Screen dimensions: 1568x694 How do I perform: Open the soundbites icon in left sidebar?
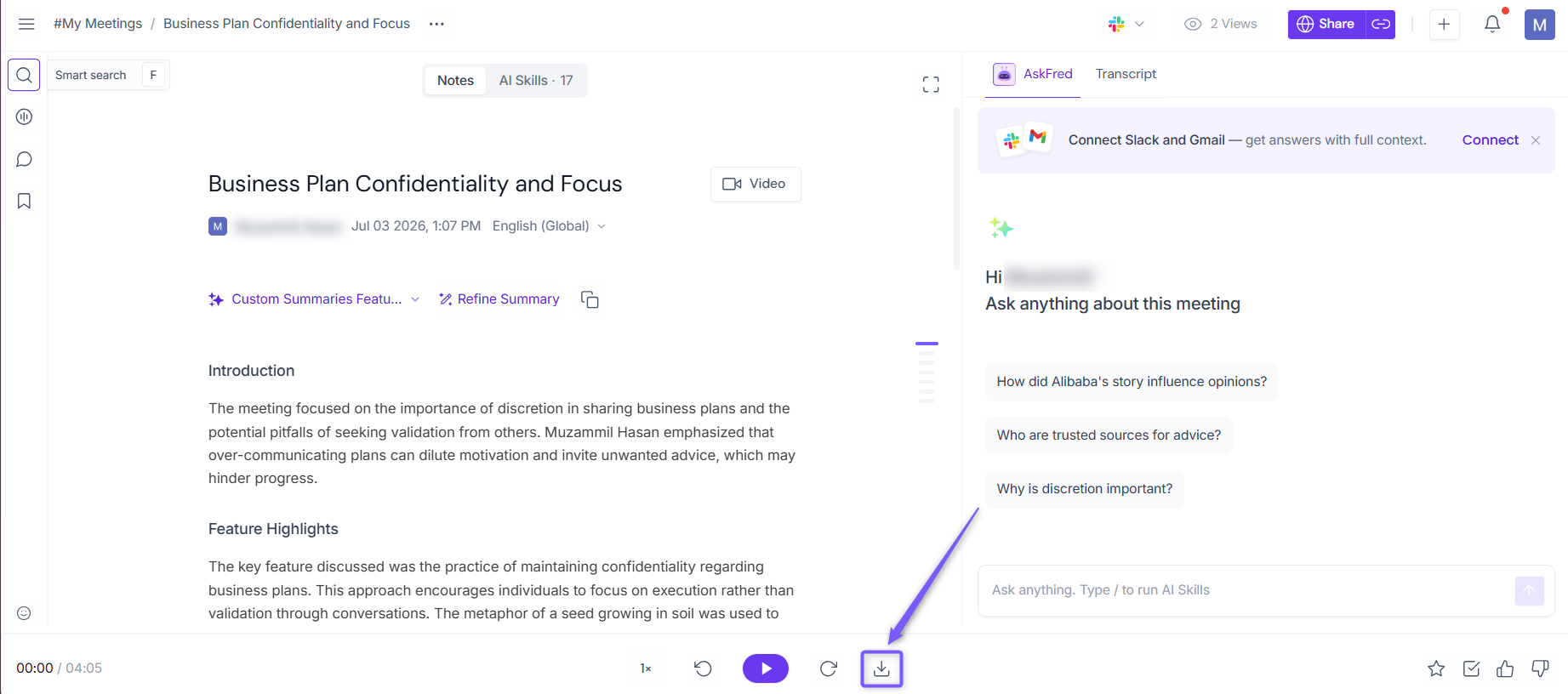coord(24,117)
